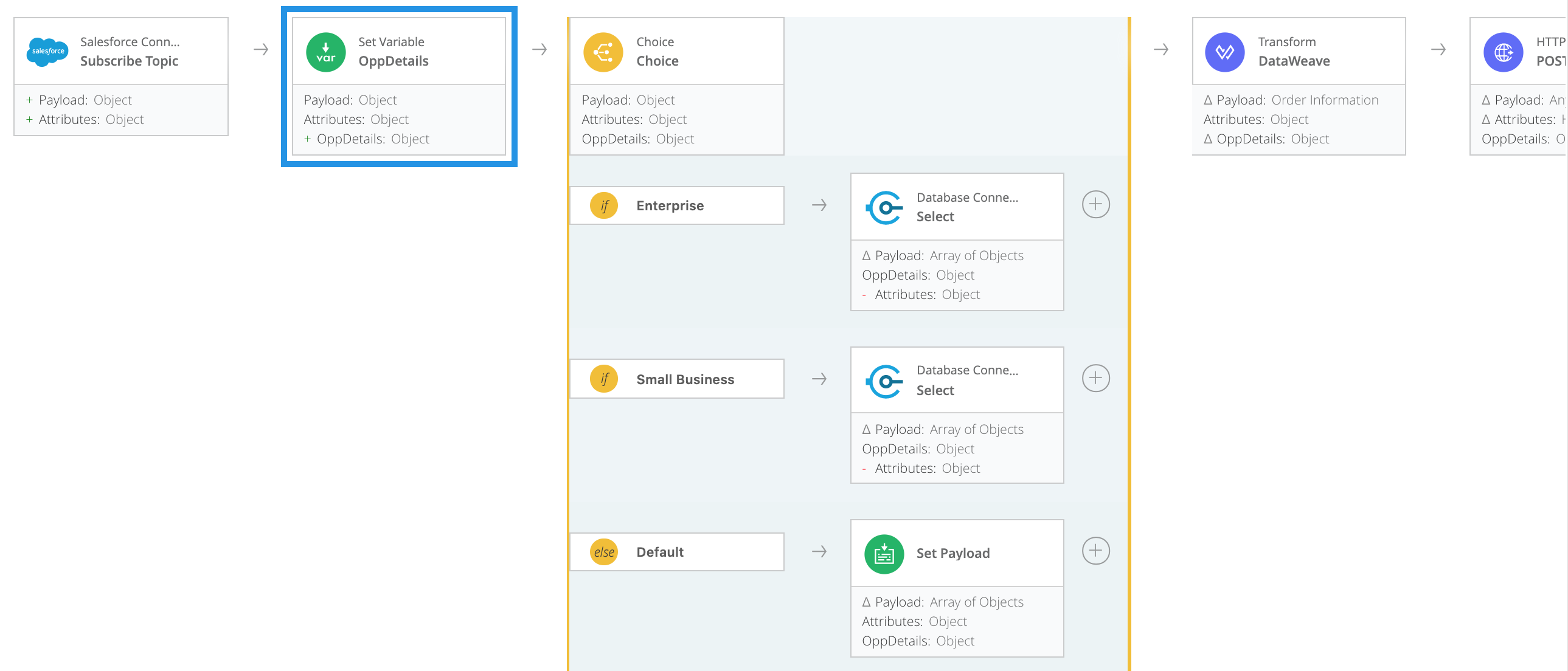Click the Enterprise 'if' condition badge
1568x671 pixels.
click(604, 205)
